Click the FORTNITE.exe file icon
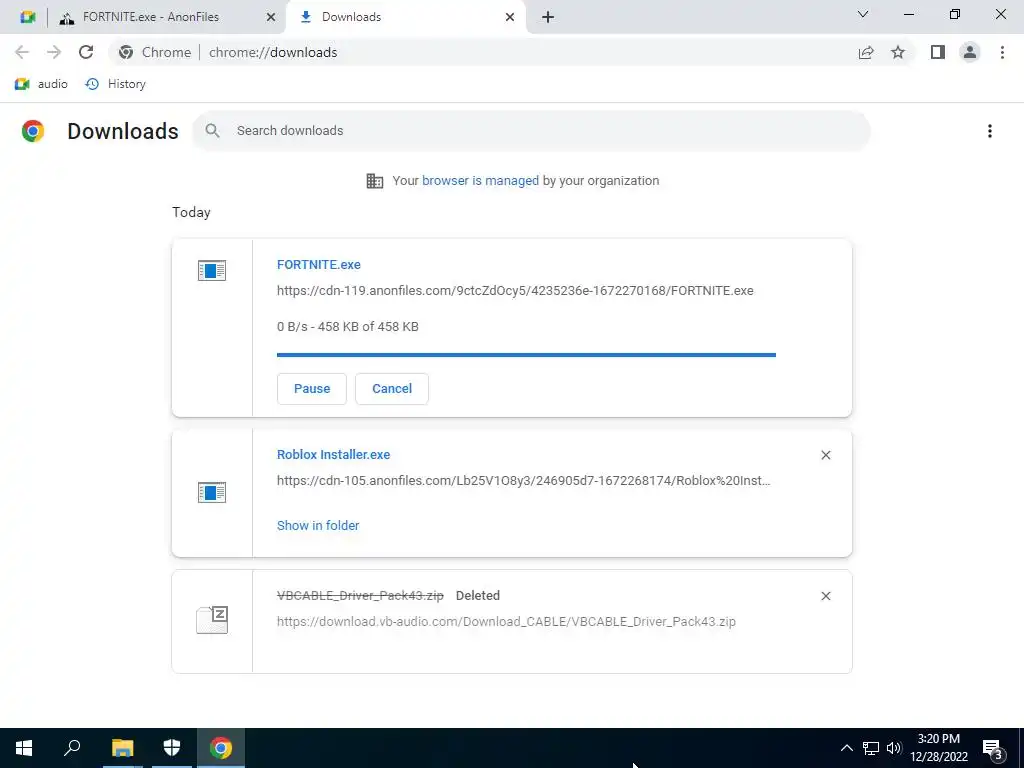 [212, 270]
